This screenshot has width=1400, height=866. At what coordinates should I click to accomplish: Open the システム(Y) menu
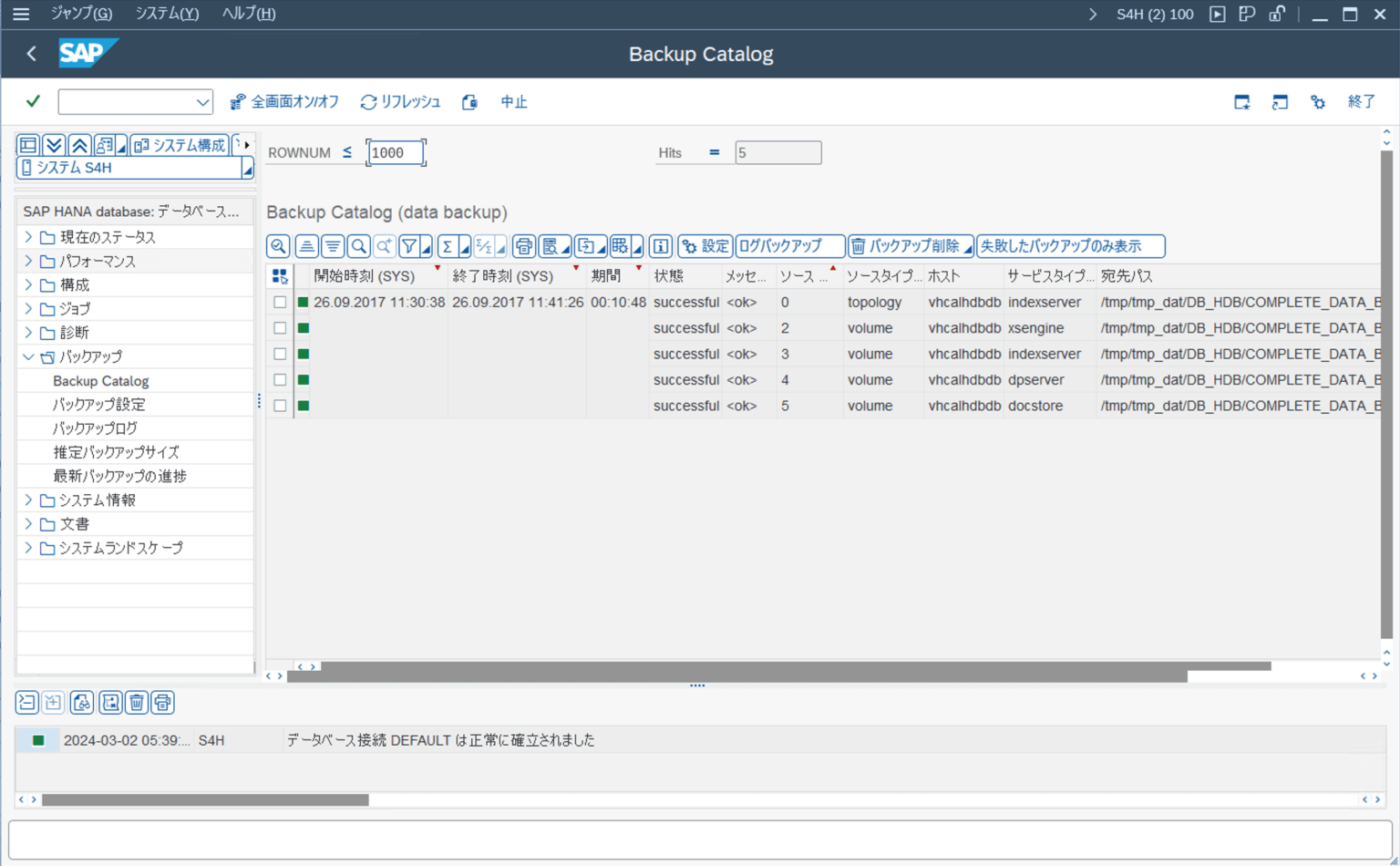167,14
